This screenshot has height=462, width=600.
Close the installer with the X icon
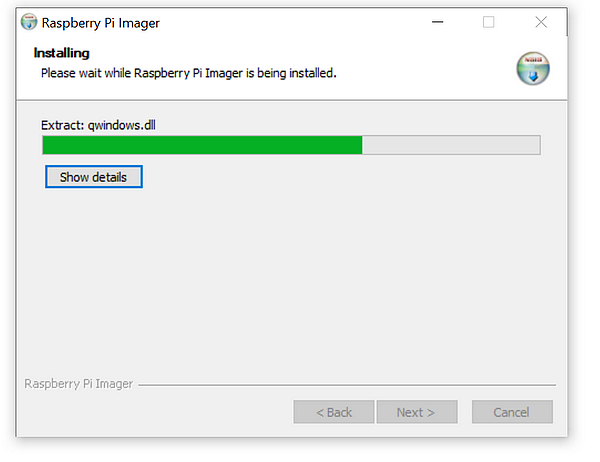541,22
